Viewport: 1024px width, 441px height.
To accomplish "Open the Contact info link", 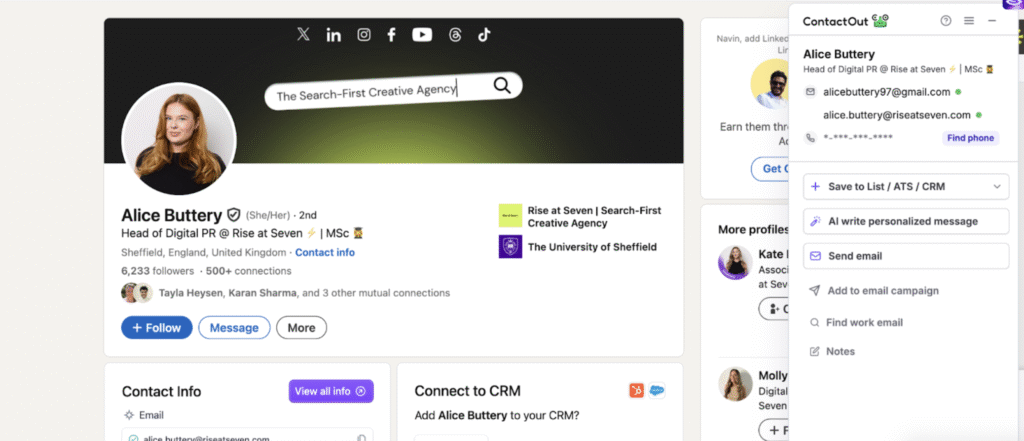I will [x=325, y=252].
